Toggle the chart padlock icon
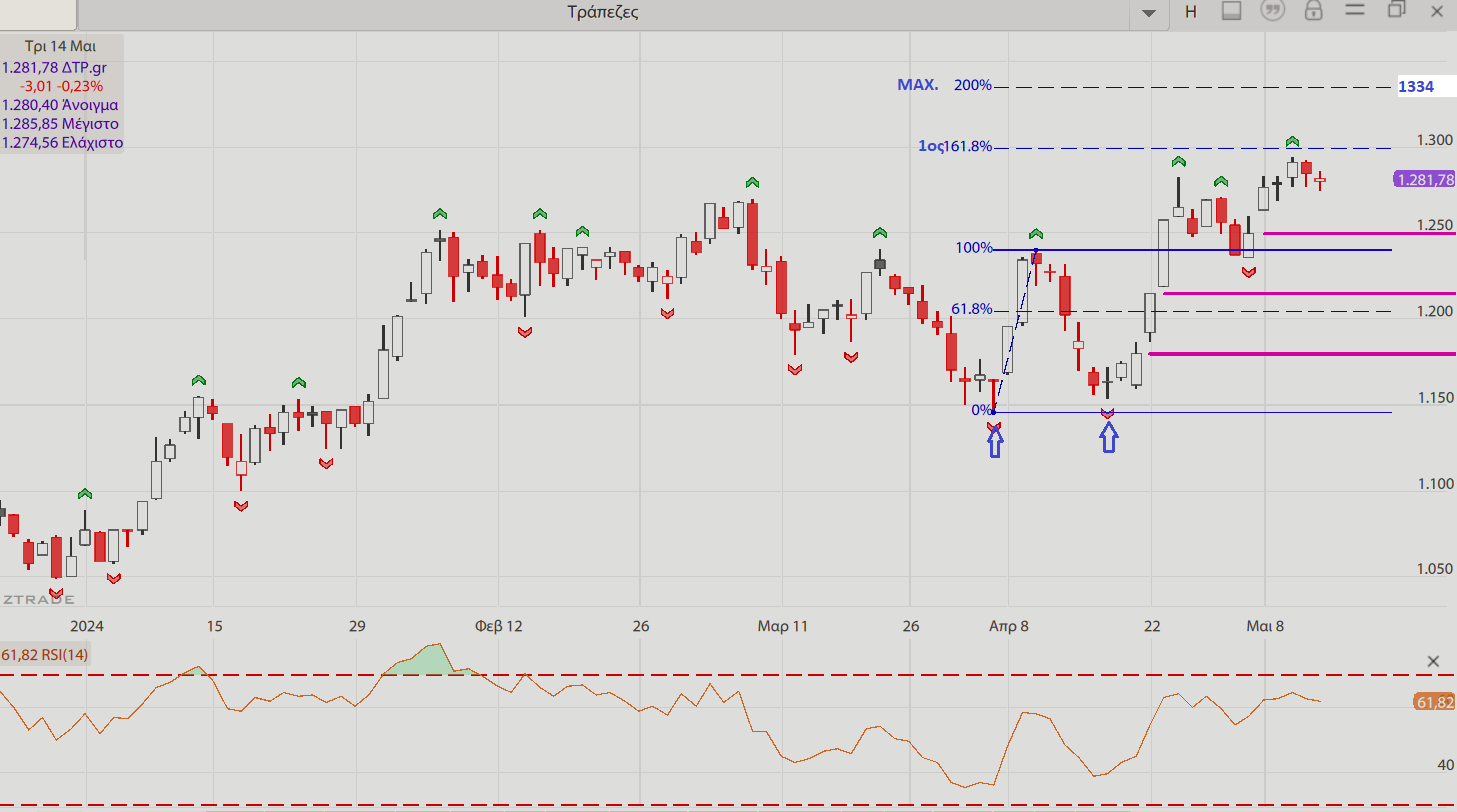 [1314, 11]
